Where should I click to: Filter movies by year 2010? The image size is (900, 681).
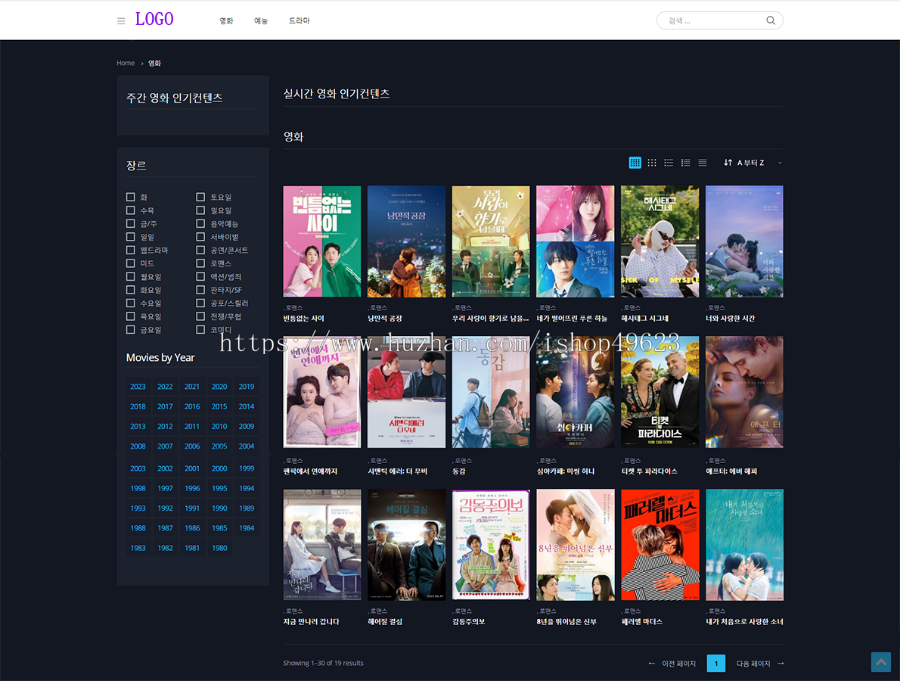pyautogui.click(x=219, y=427)
